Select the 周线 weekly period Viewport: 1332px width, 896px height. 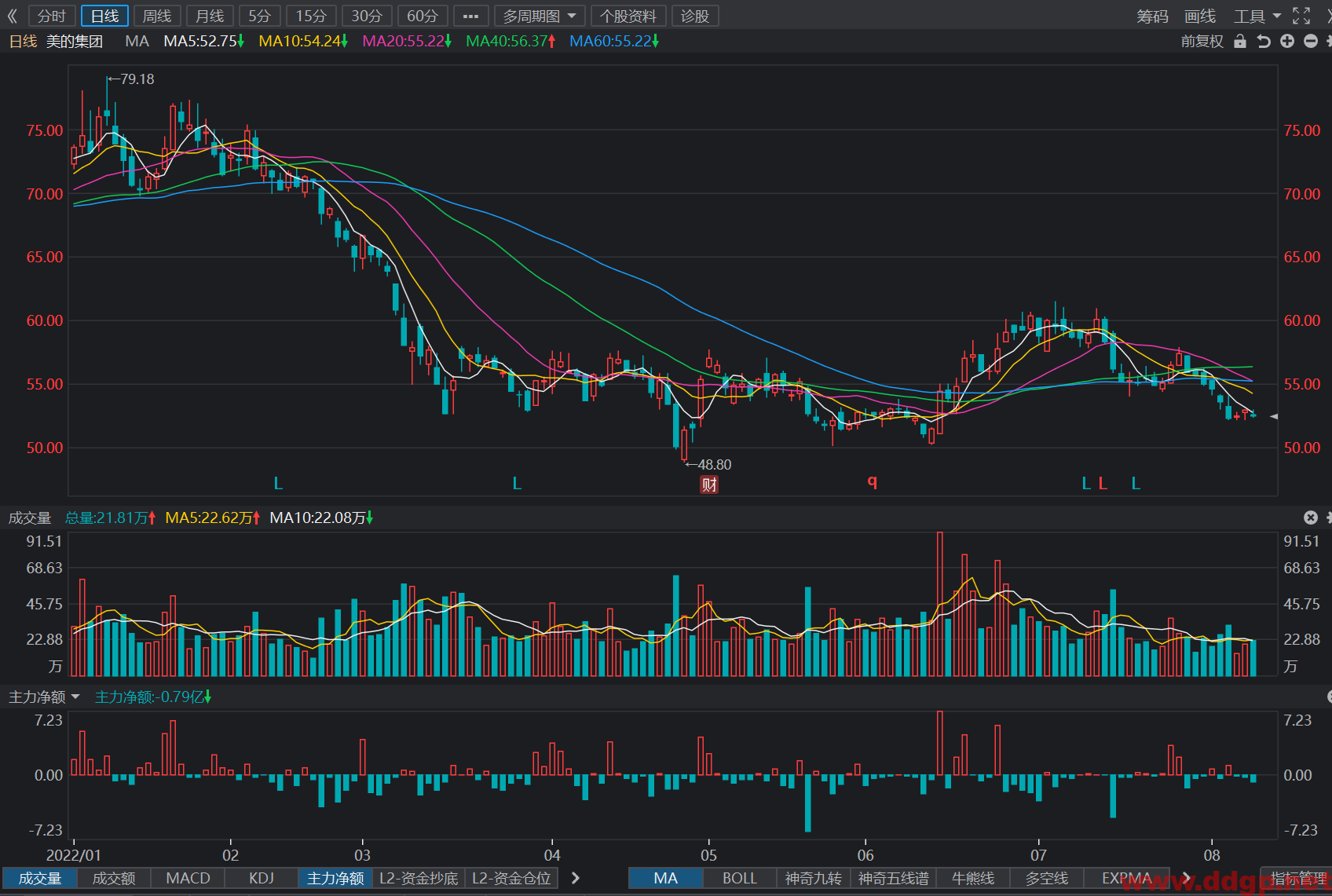157,16
